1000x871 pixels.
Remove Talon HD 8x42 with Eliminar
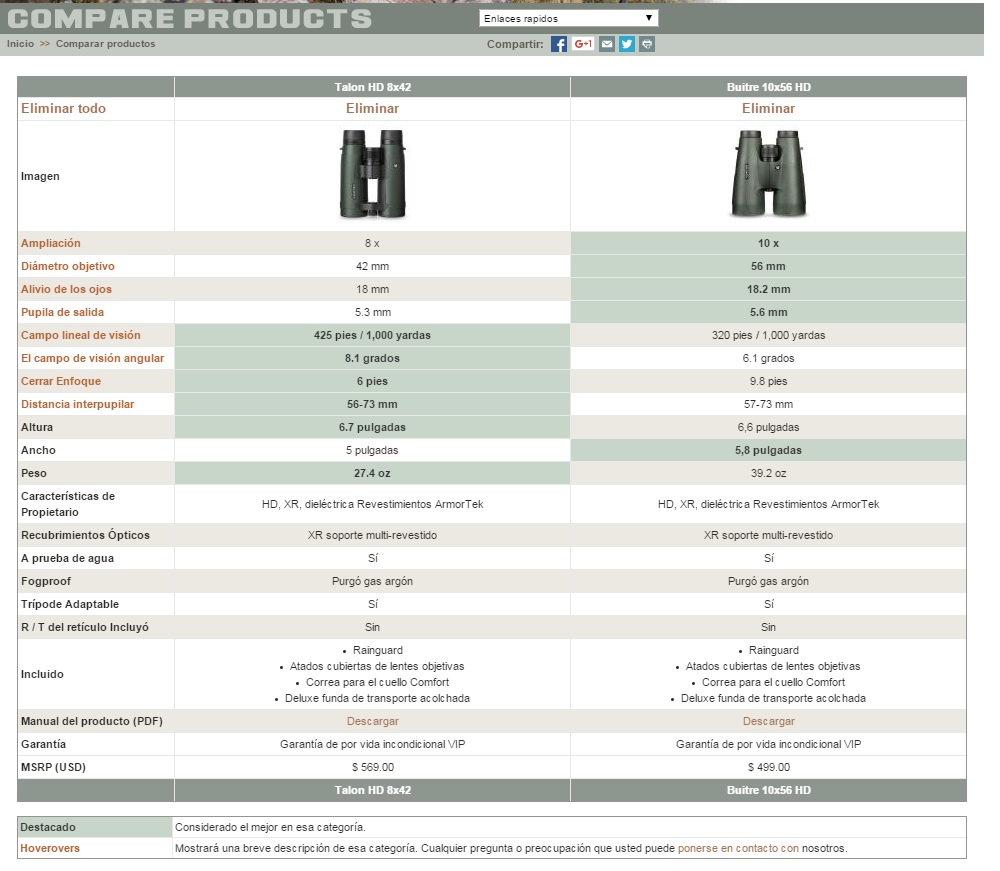coord(372,109)
